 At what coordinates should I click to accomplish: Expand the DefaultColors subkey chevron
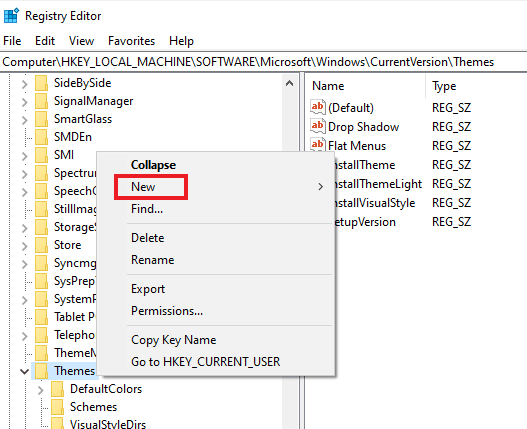pos(41,390)
